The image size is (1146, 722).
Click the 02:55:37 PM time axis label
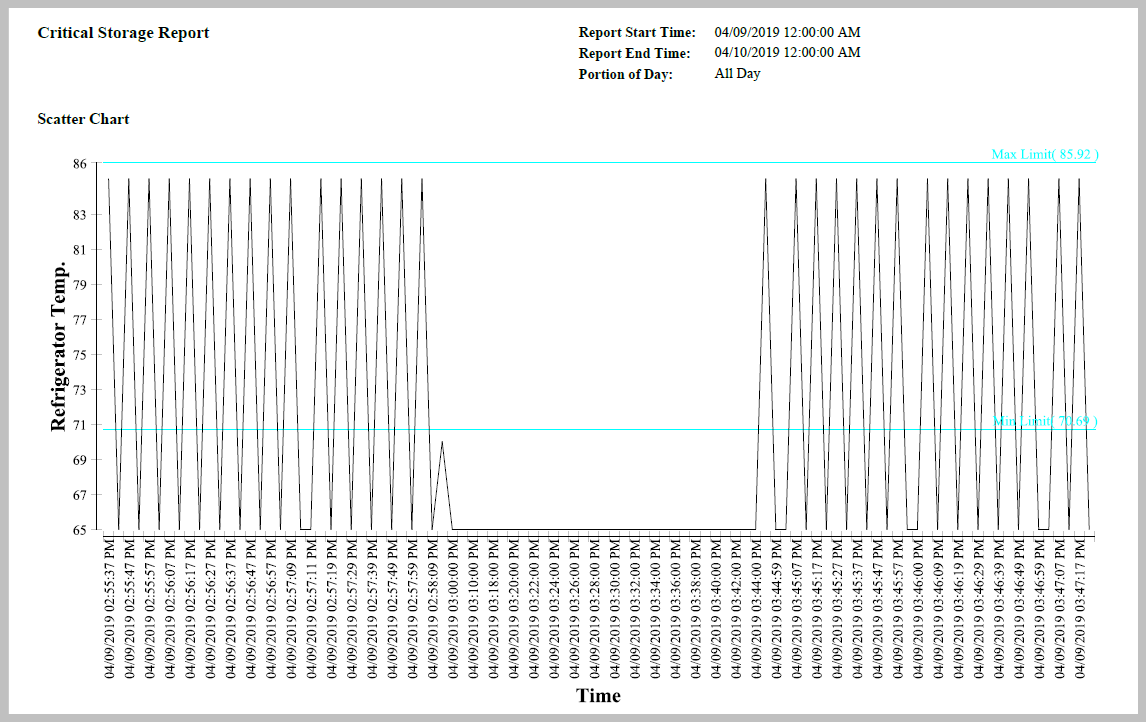109,610
